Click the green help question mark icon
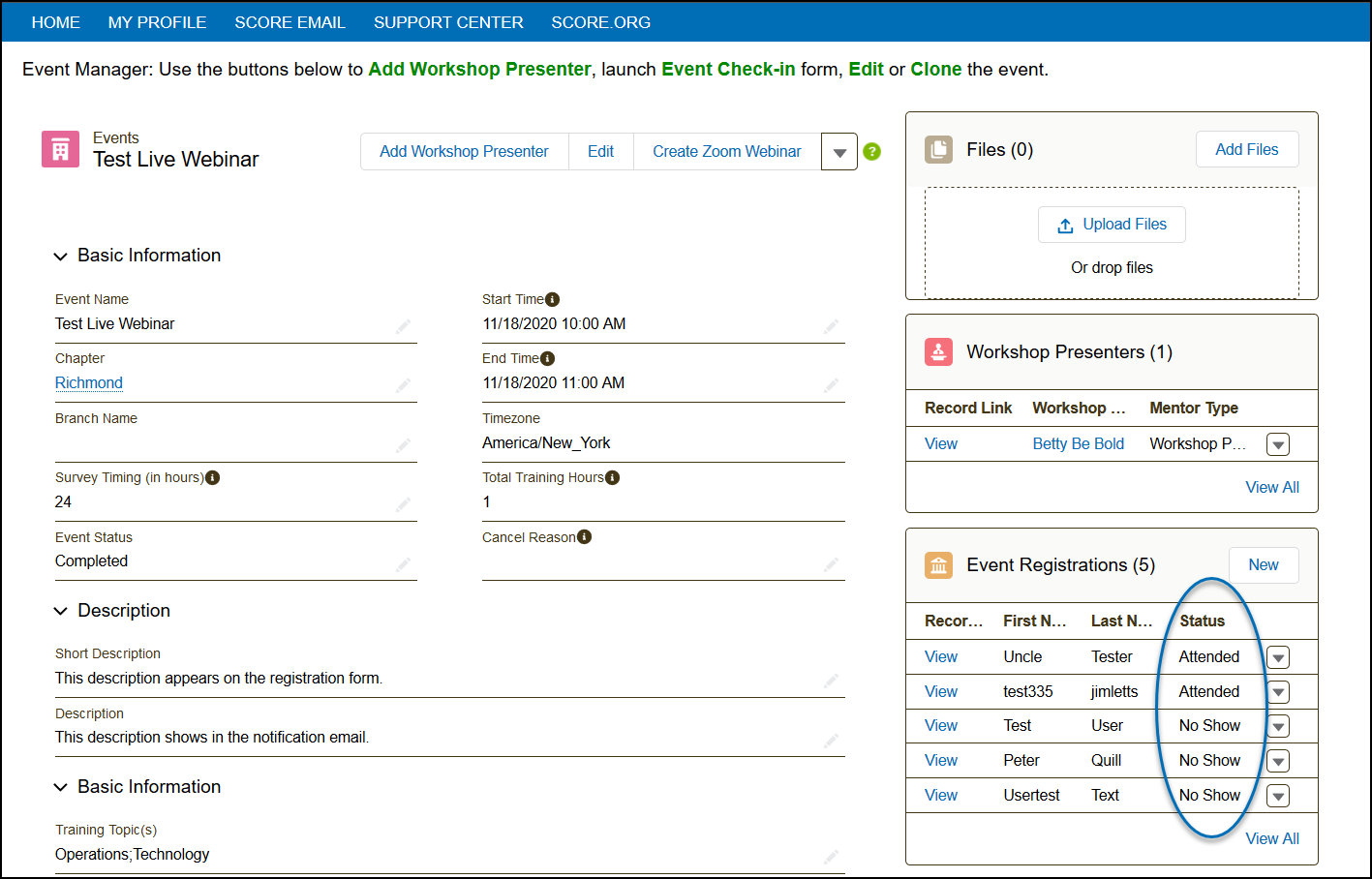This screenshot has width=1372, height=879. click(x=871, y=152)
